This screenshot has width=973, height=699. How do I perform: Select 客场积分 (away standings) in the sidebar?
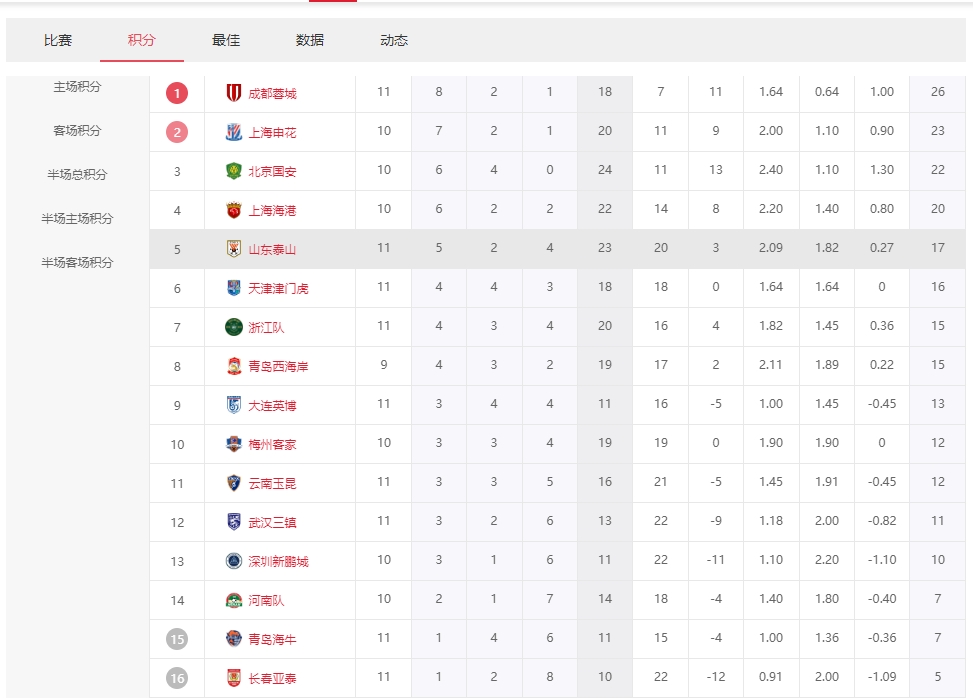tap(78, 131)
